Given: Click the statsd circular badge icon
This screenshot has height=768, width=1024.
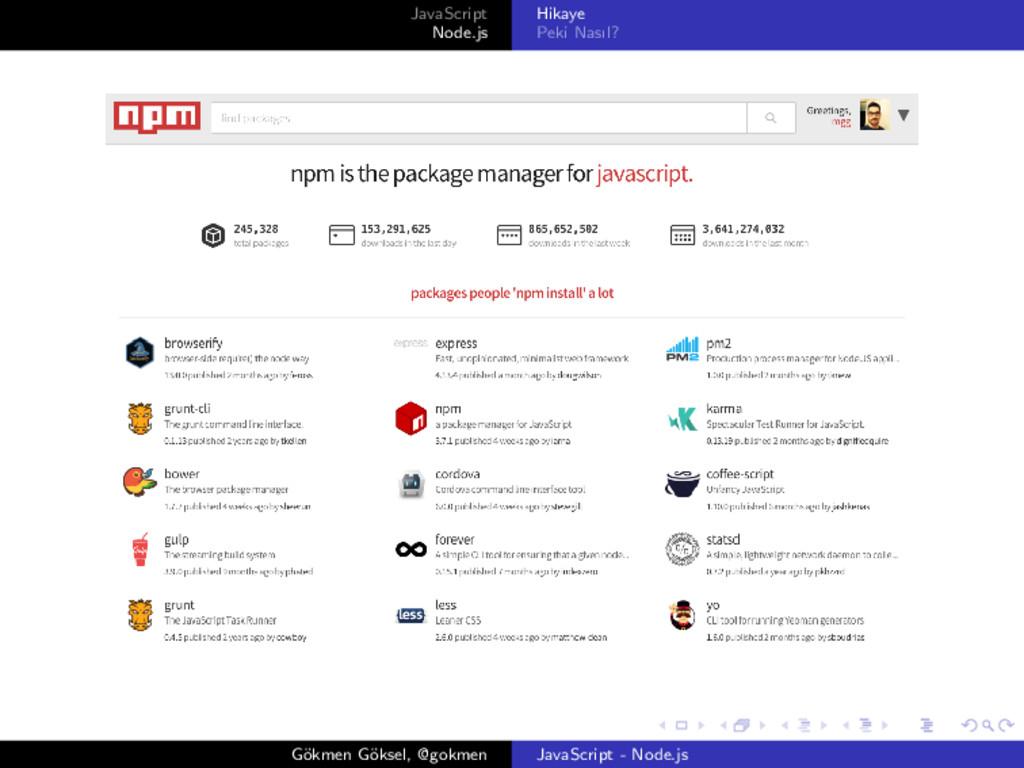Looking at the screenshot, I should 682,549.
